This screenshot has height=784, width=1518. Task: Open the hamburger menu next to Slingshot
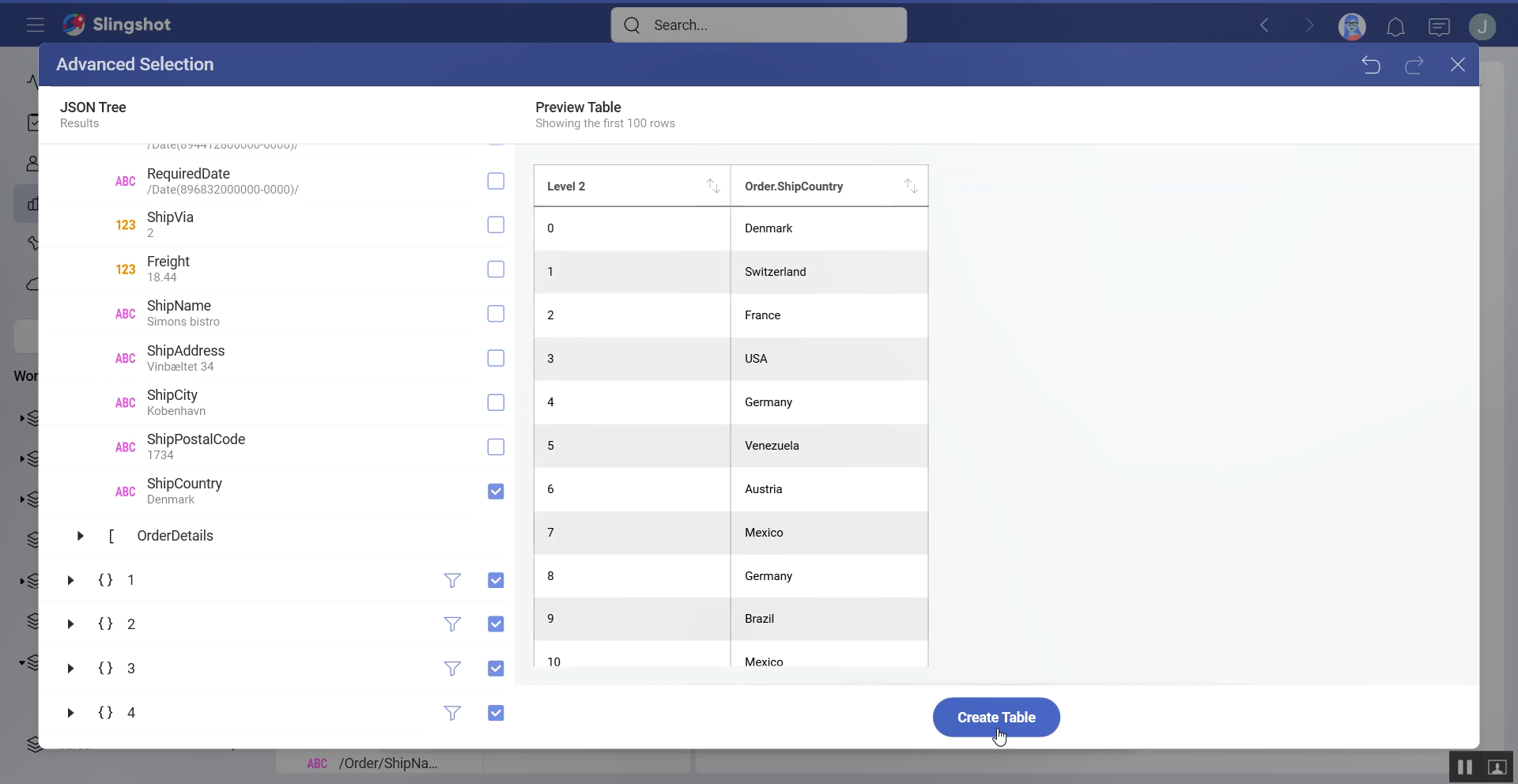coord(35,25)
